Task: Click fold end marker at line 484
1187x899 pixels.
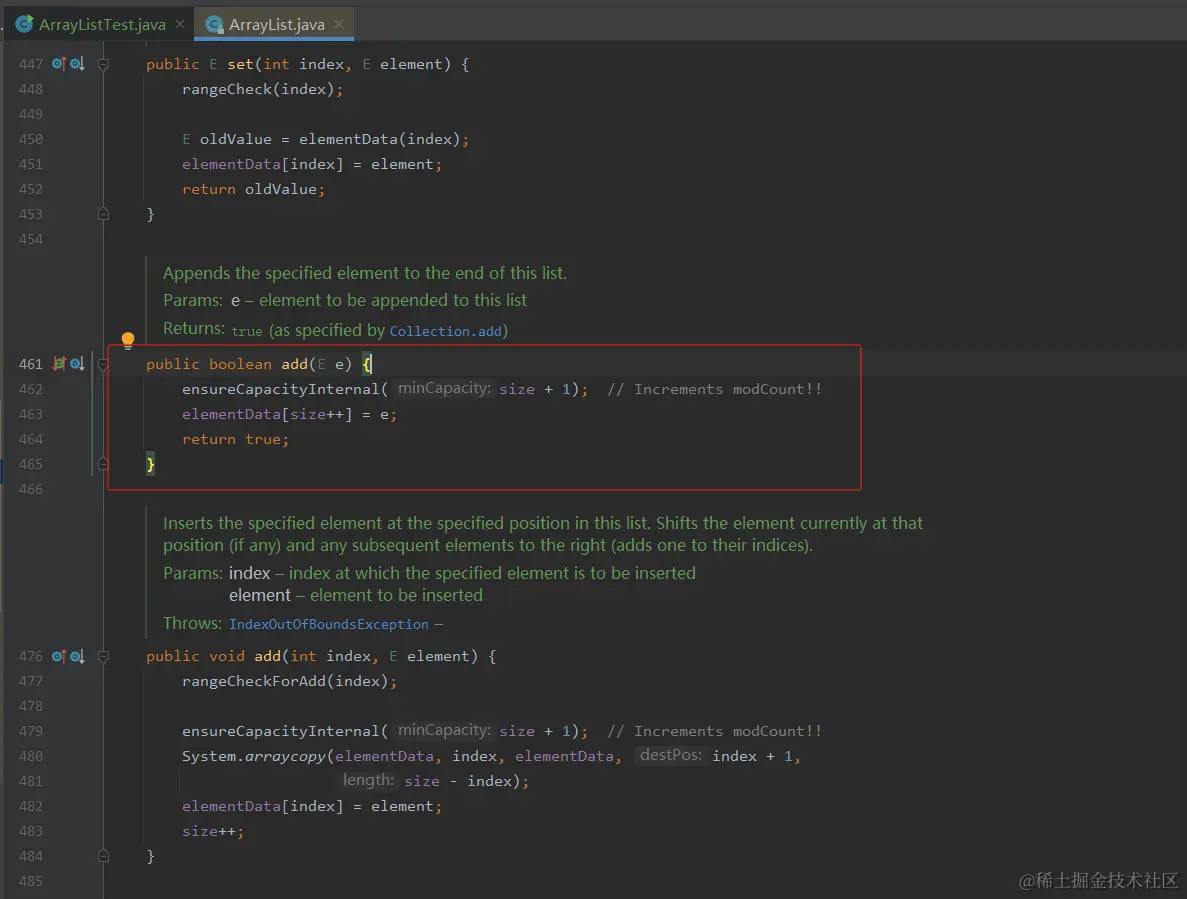Action: coord(104,856)
